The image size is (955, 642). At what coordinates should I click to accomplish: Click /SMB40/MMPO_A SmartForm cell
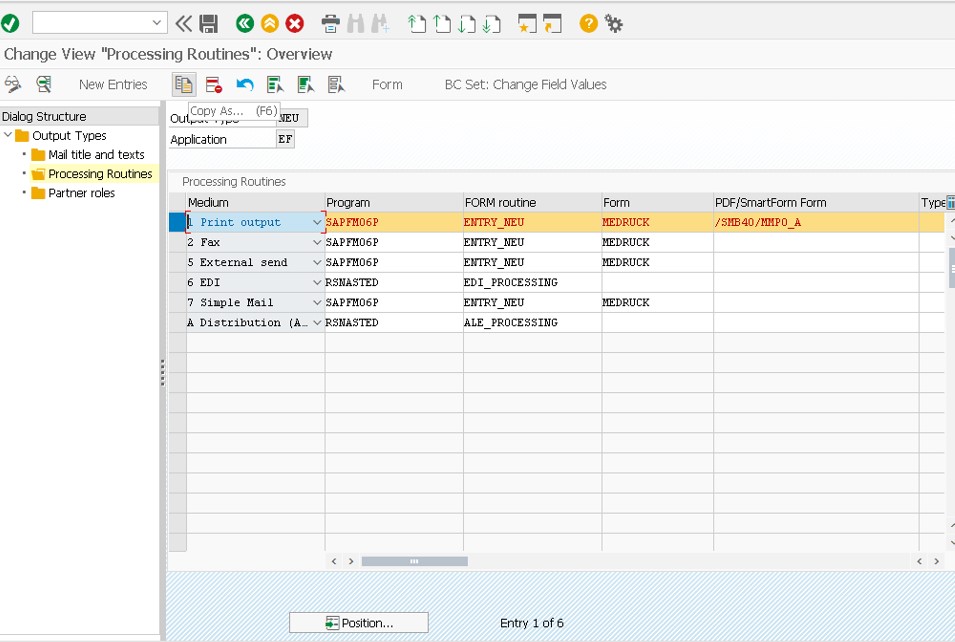[x=816, y=222]
